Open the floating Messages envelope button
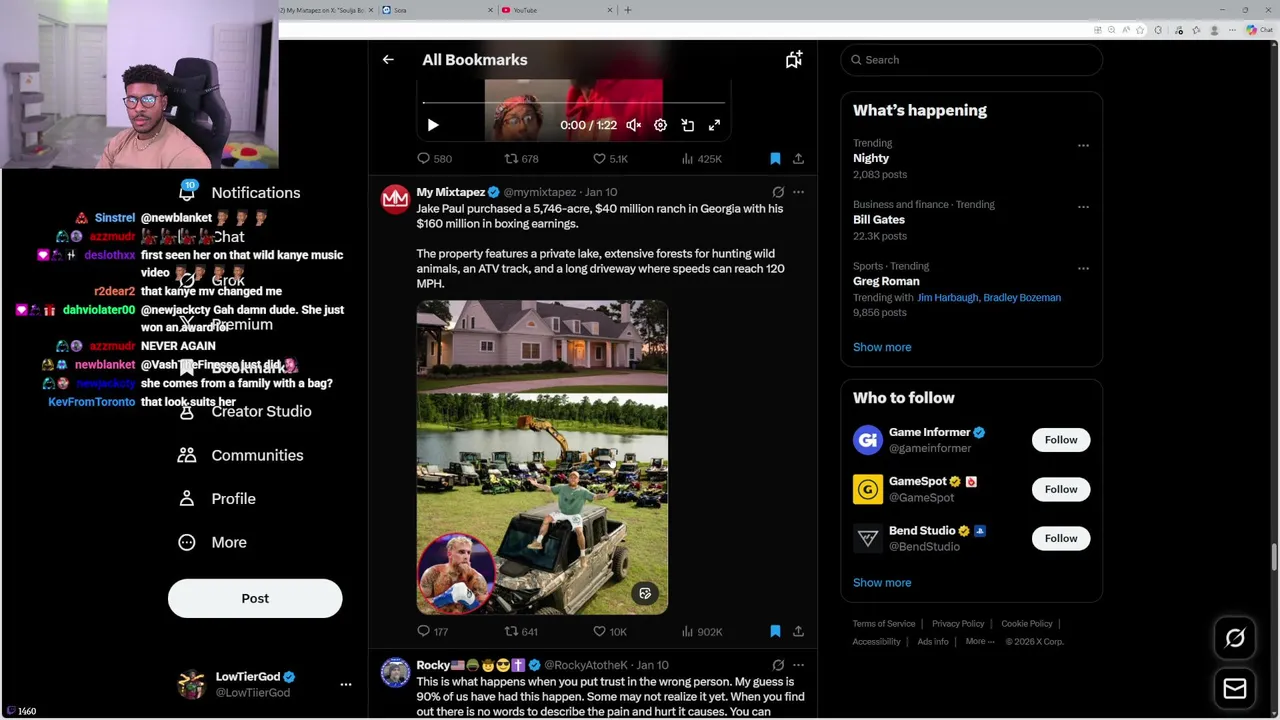This screenshot has height=720, width=1280. 1235,689
